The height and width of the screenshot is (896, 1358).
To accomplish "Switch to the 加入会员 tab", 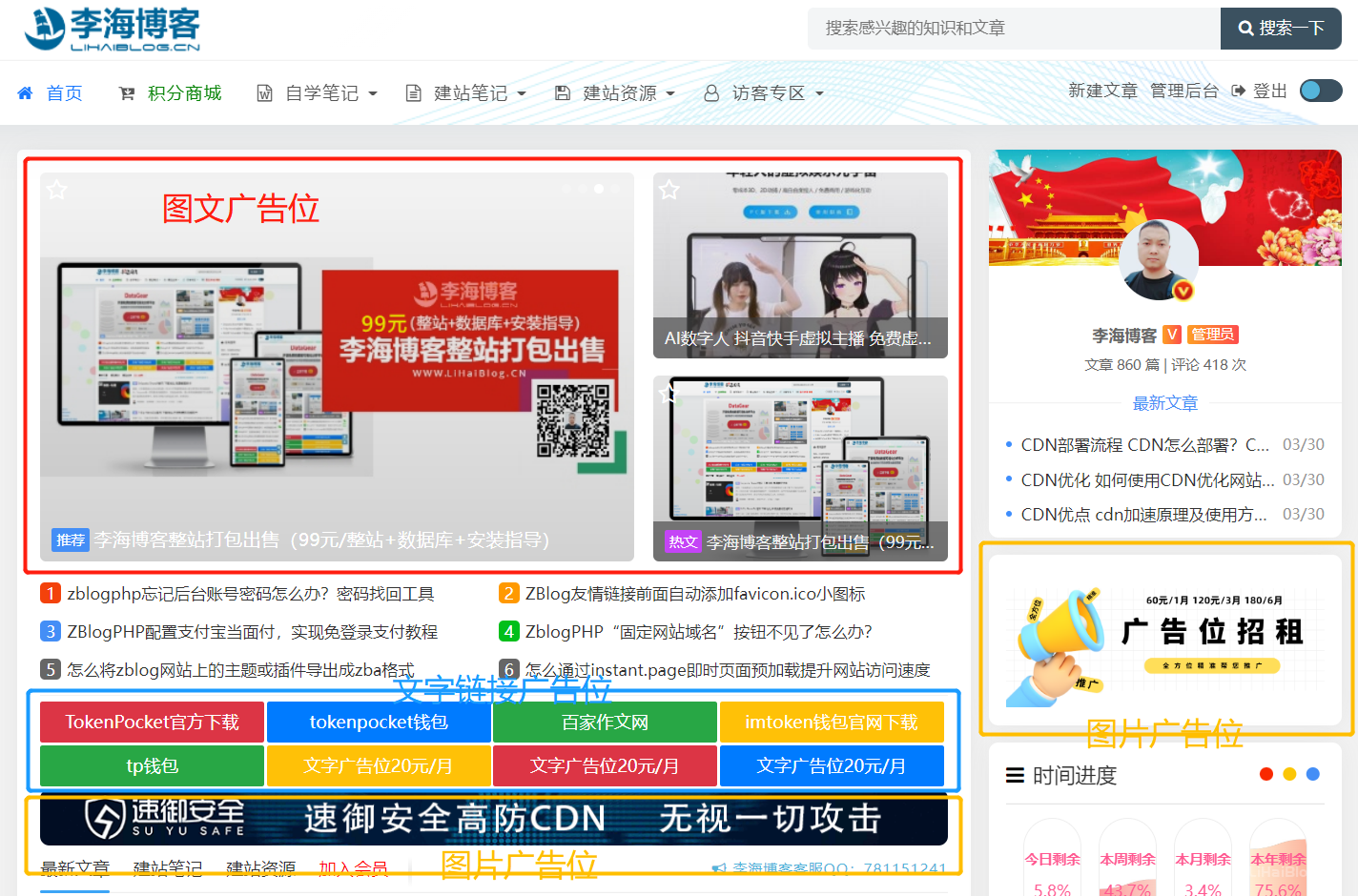I will pyautogui.click(x=353, y=868).
